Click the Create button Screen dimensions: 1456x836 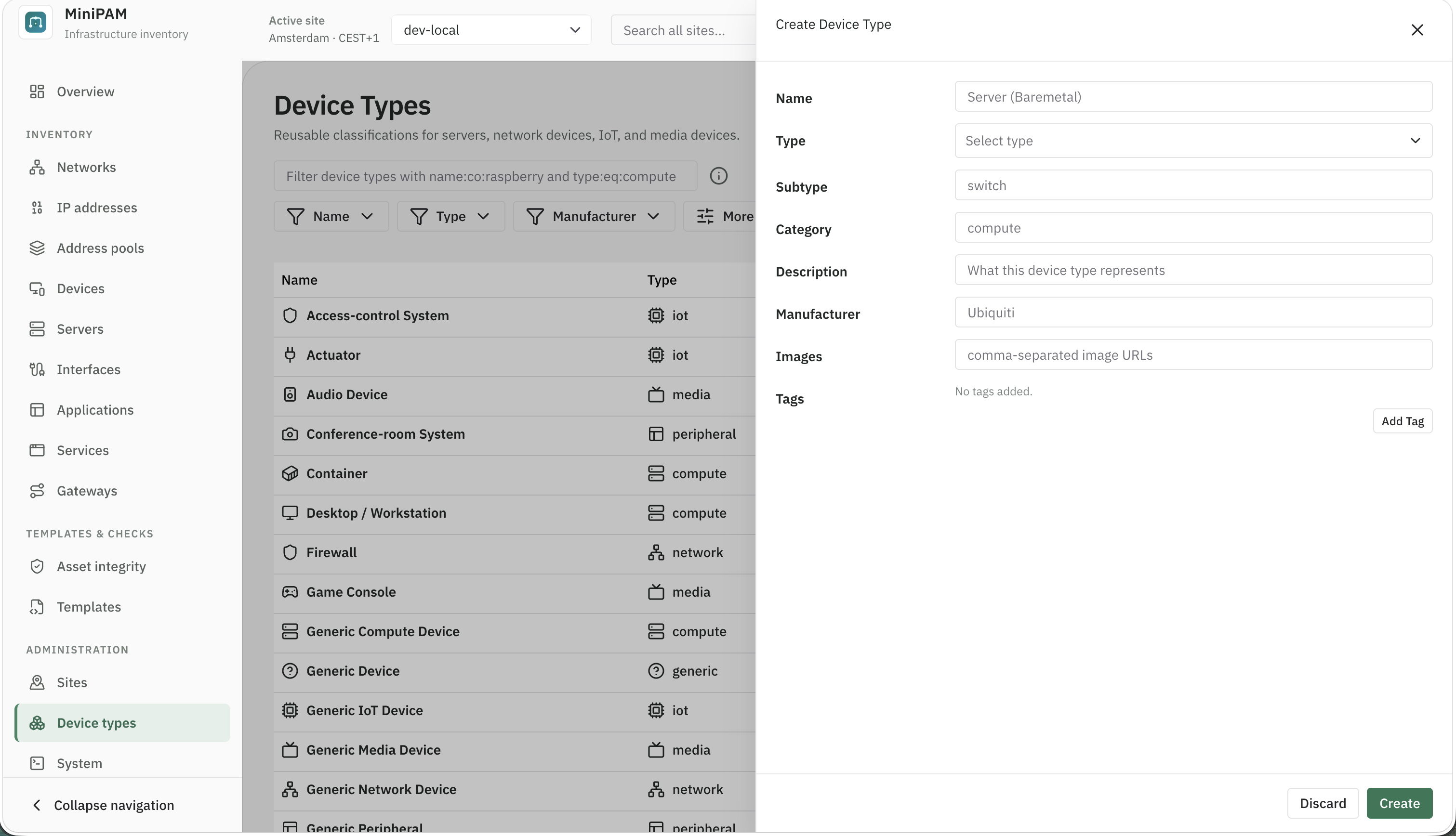(x=1399, y=803)
